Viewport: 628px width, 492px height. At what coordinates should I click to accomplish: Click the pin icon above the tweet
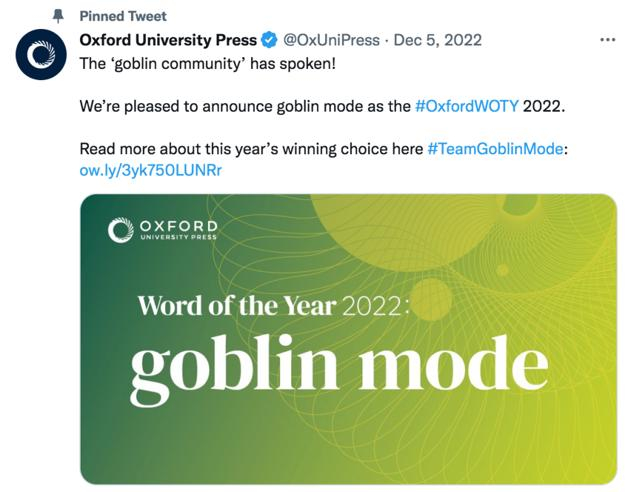[58, 16]
